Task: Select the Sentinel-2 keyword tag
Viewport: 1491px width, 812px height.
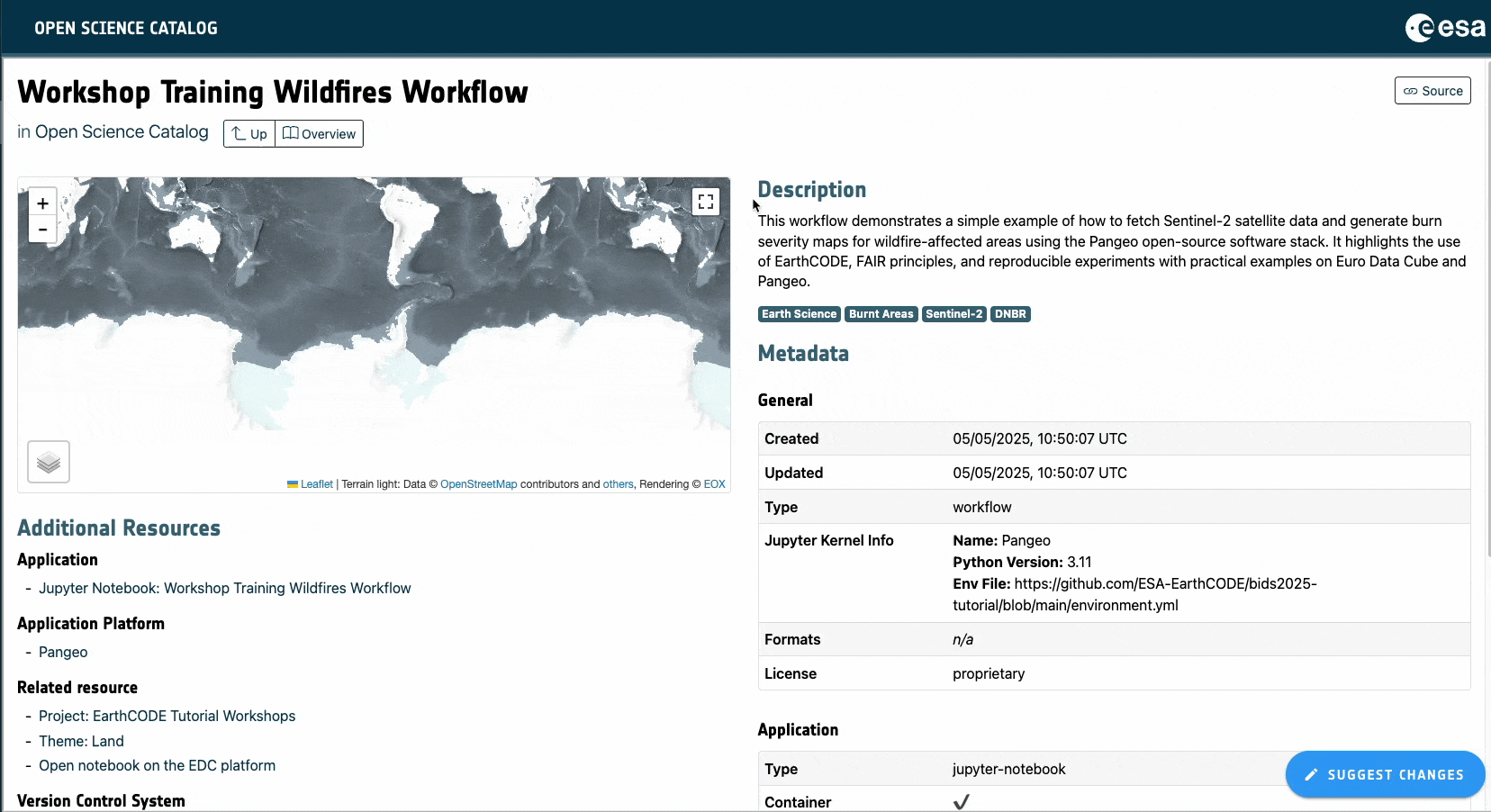Action: 953,314
